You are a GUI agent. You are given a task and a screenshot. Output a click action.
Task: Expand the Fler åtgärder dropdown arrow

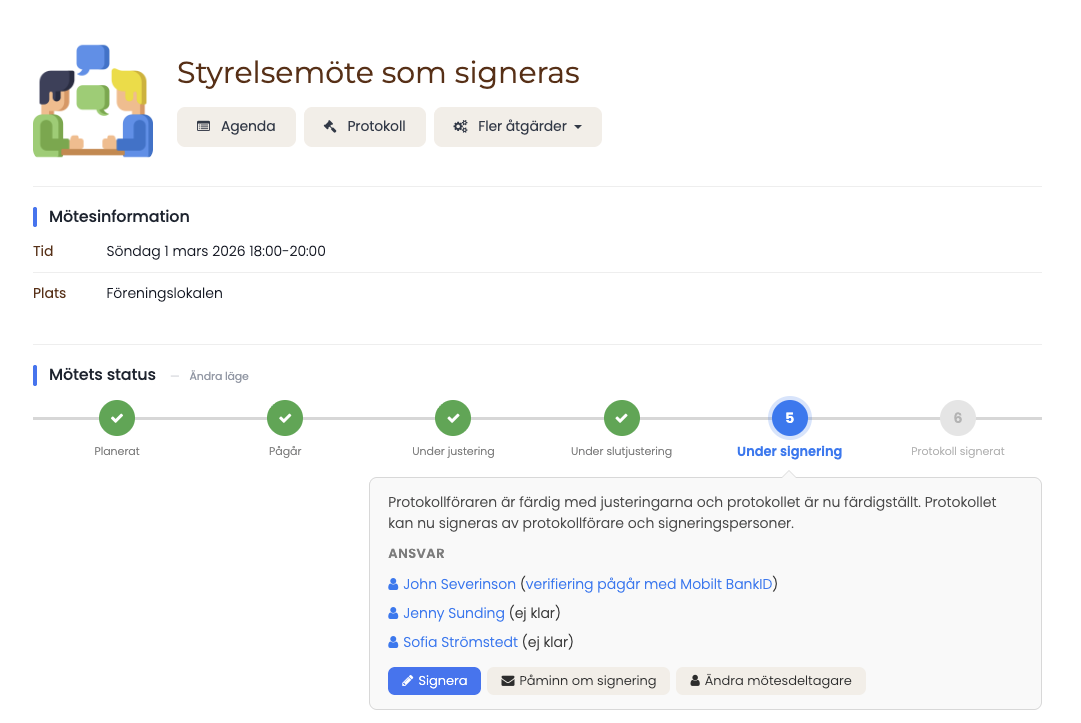(x=578, y=127)
